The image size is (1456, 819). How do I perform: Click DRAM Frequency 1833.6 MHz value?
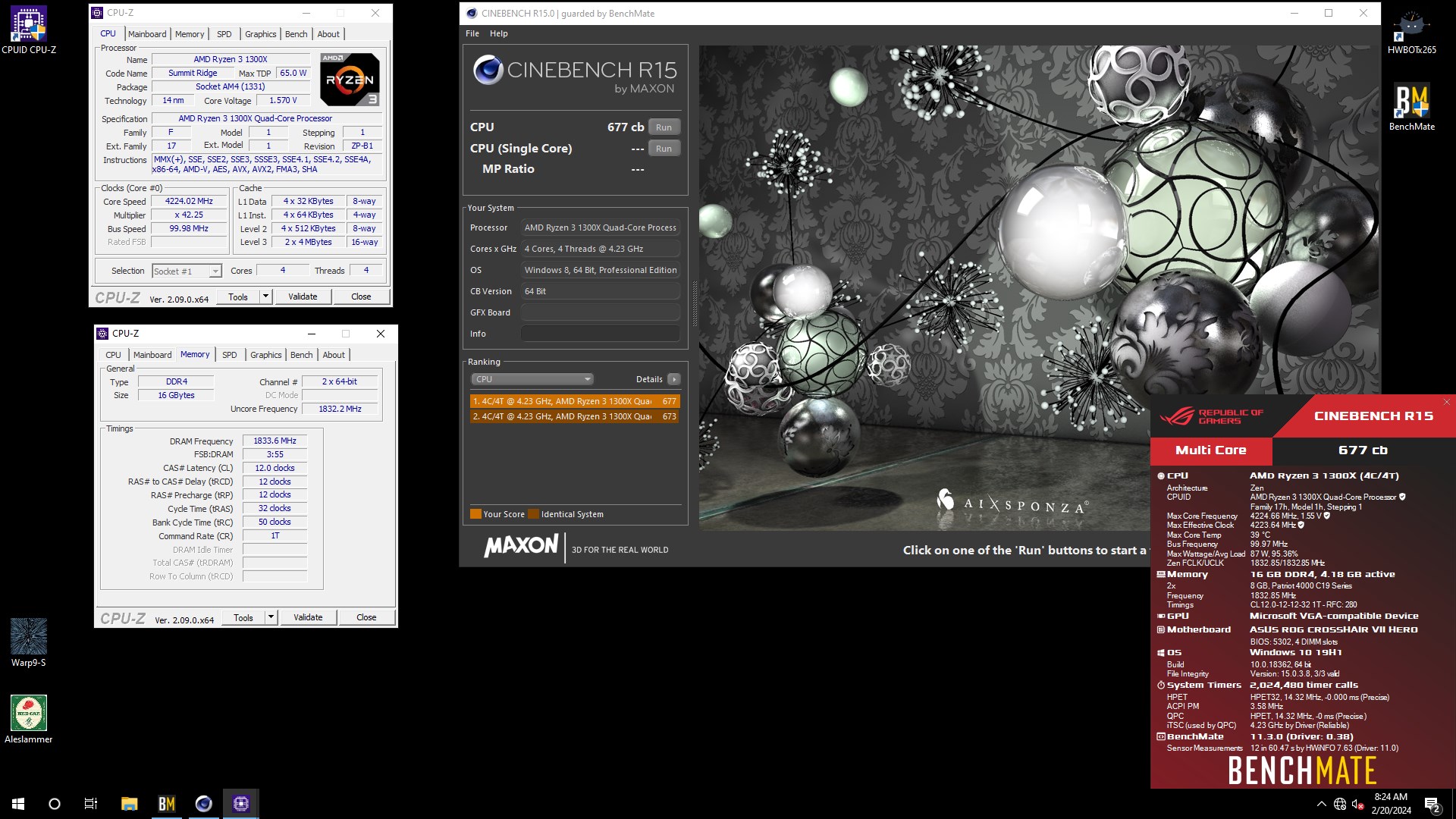click(275, 441)
